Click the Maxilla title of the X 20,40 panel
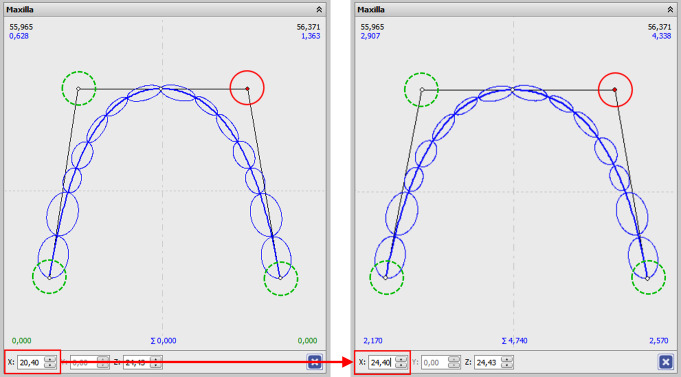The height and width of the screenshot is (377, 681). [20, 10]
